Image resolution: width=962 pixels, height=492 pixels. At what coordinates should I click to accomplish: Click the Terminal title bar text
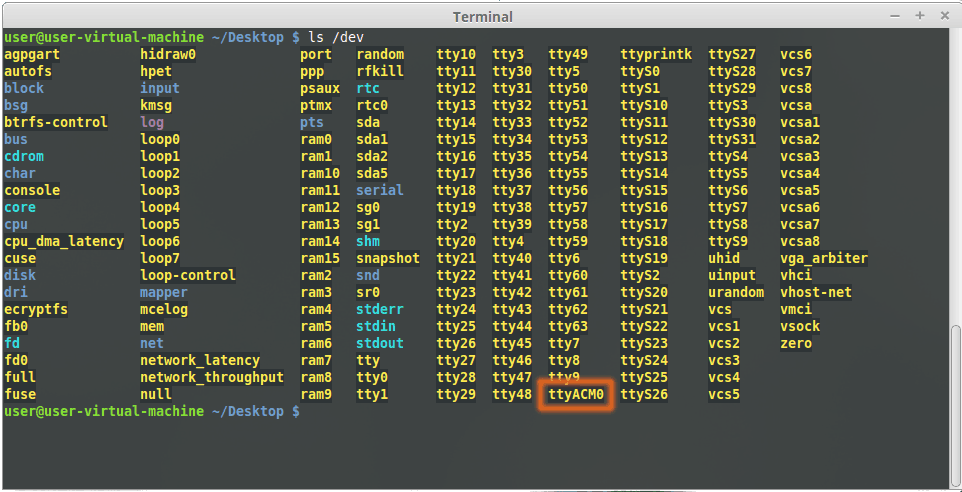click(482, 16)
